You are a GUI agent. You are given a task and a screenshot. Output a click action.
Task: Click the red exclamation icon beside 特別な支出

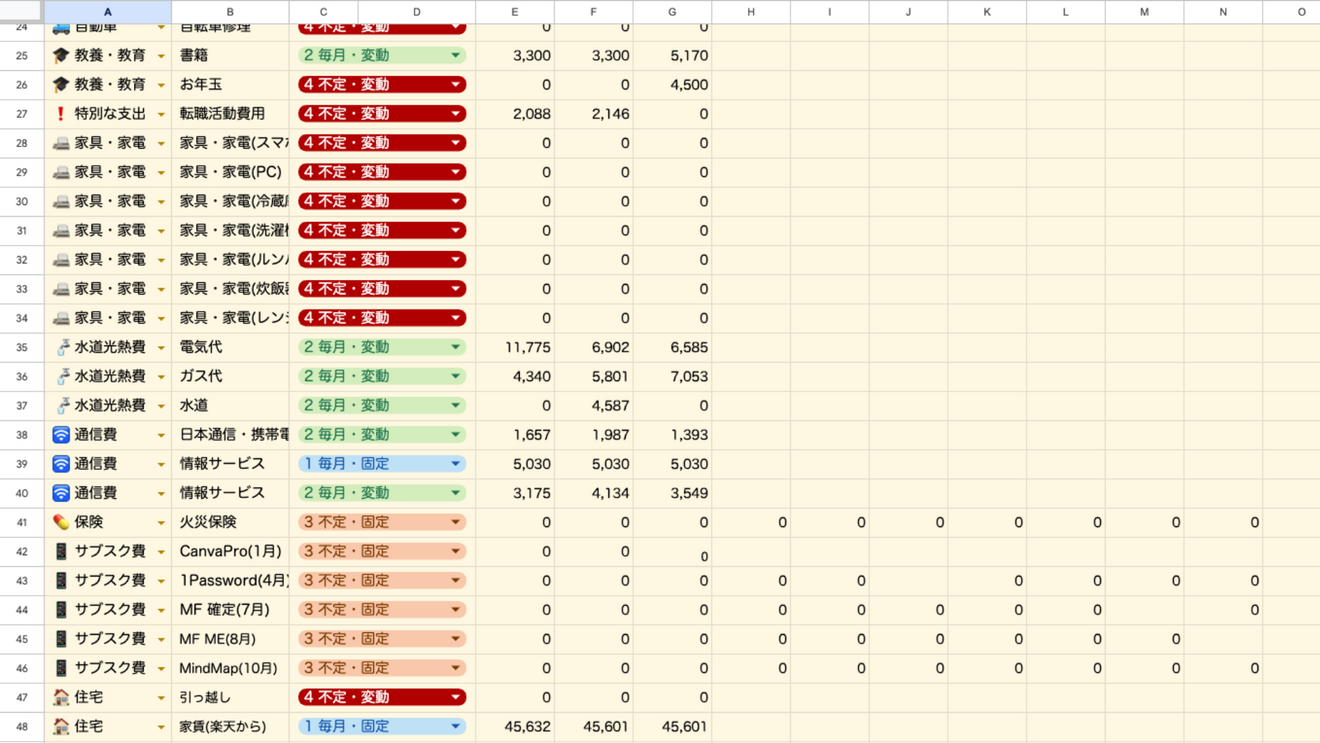pos(61,114)
